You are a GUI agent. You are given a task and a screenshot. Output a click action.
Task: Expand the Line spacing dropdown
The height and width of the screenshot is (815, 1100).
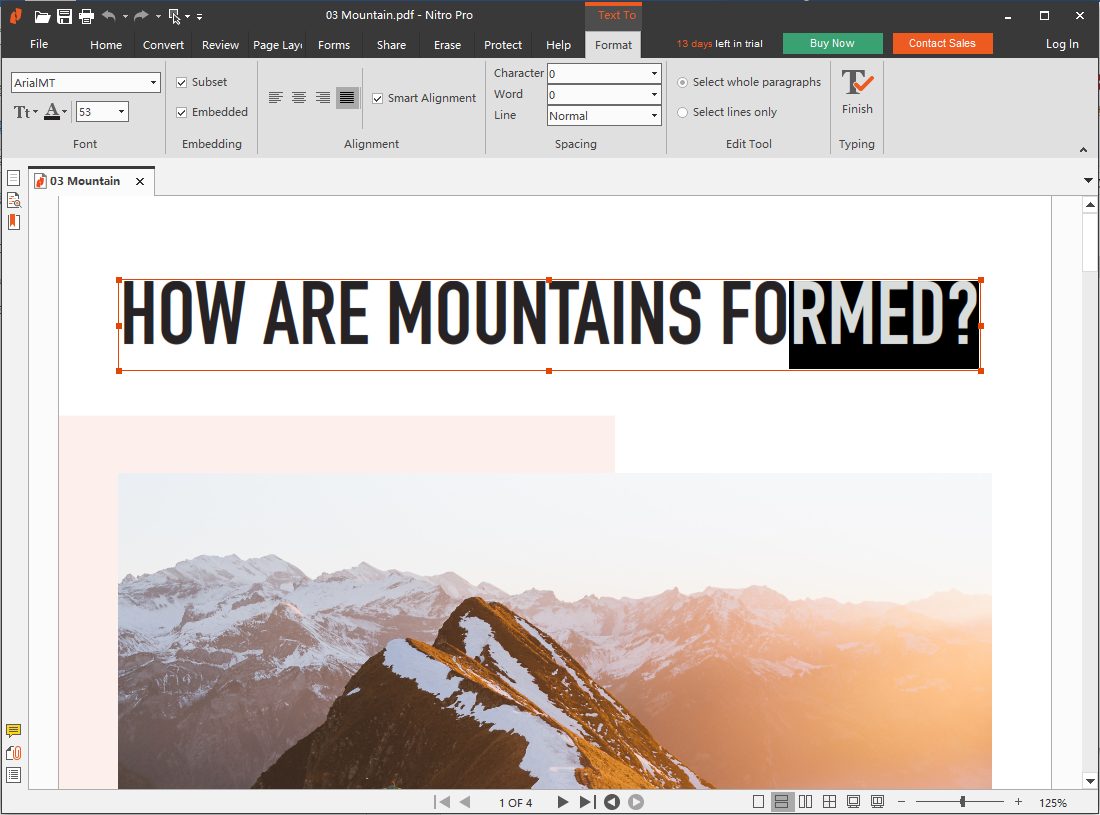coord(655,116)
